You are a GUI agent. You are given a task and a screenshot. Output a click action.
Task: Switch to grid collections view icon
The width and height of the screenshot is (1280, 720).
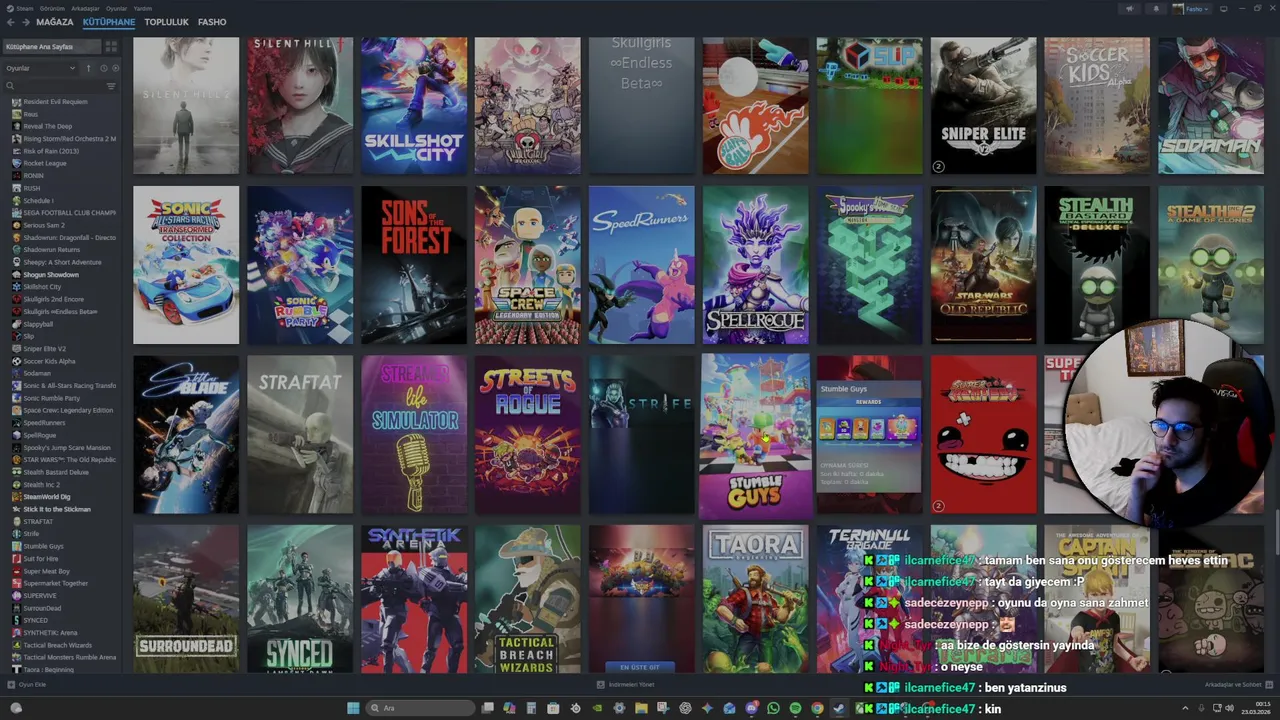pos(111,47)
